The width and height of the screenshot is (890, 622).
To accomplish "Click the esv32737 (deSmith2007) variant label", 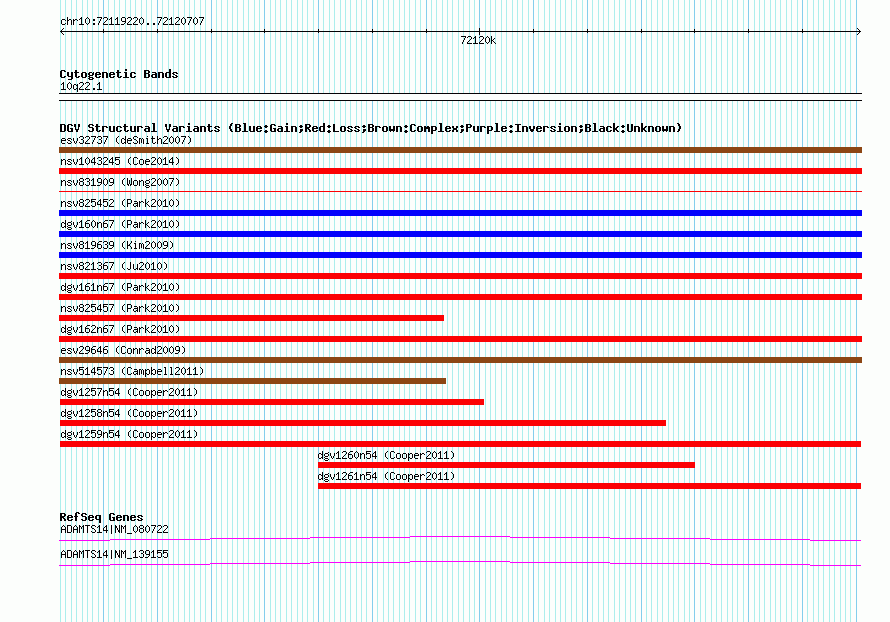I will [x=126, y=140].
